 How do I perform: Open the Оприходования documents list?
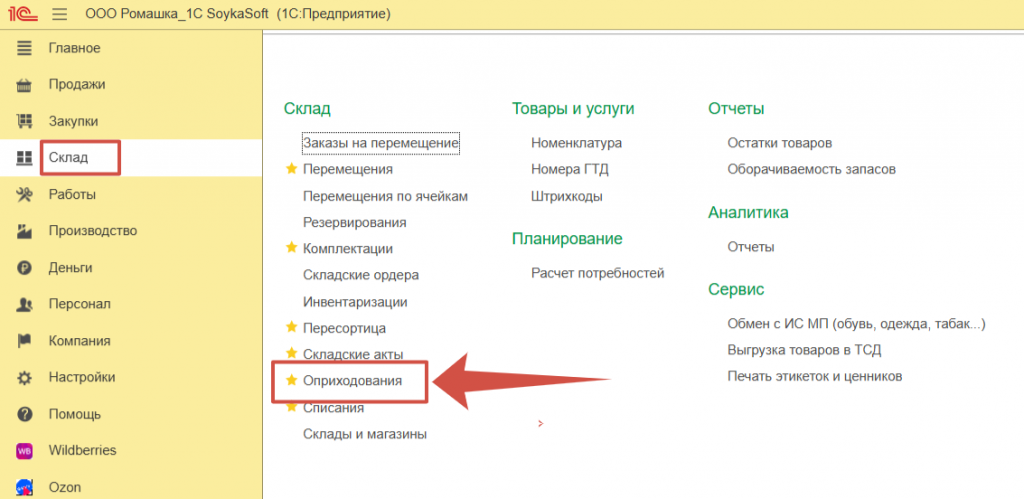point(352,381)
